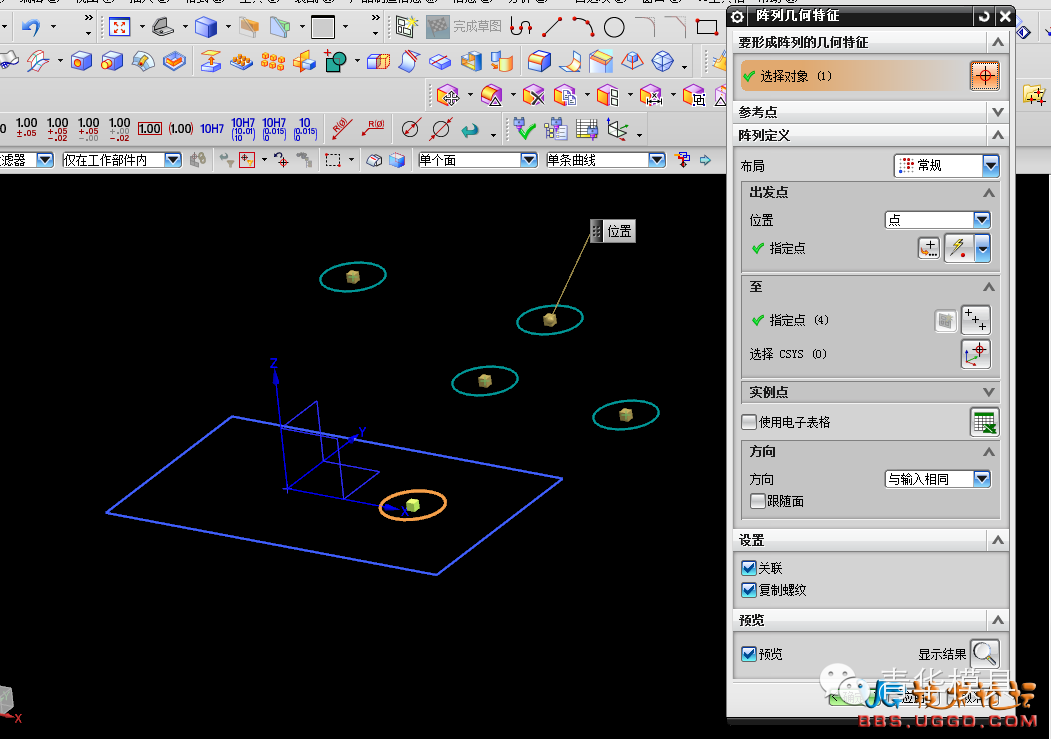Click the orange-circled source point on the plane
This screenshot has width=1051, height=739.
(412, 505)
